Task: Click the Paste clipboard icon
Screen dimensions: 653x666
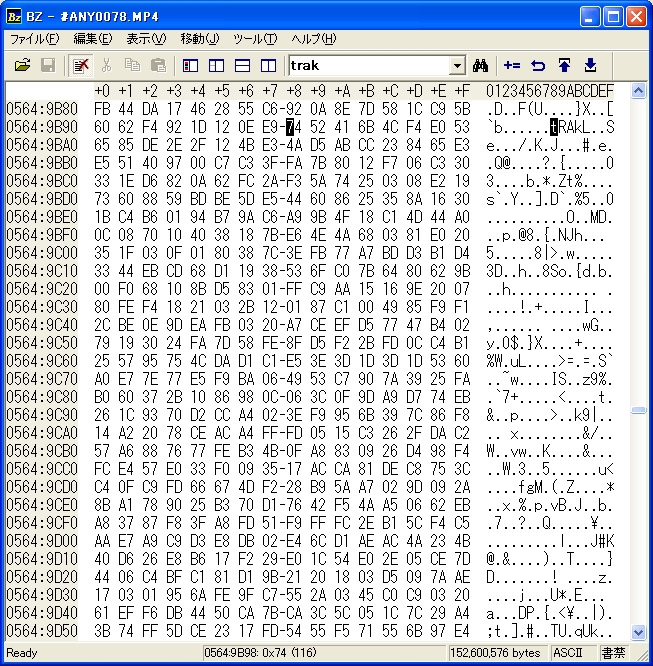Action: [x=158, y=65]
